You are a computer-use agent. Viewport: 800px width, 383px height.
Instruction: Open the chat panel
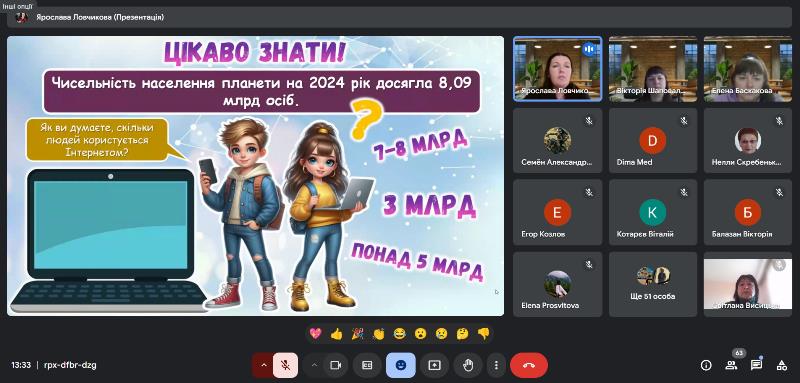click(756, 365)
